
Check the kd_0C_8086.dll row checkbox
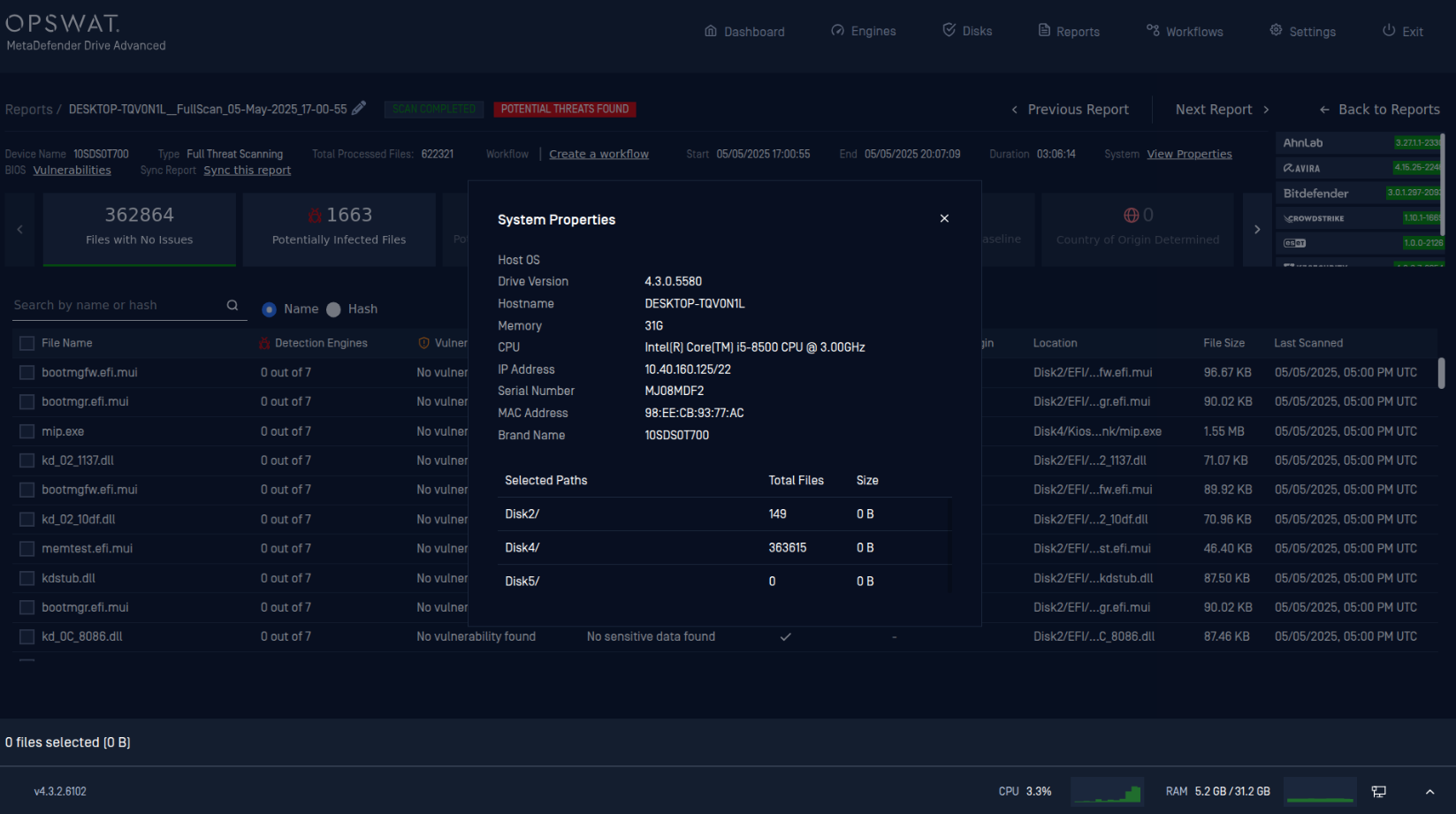[27, 636]
